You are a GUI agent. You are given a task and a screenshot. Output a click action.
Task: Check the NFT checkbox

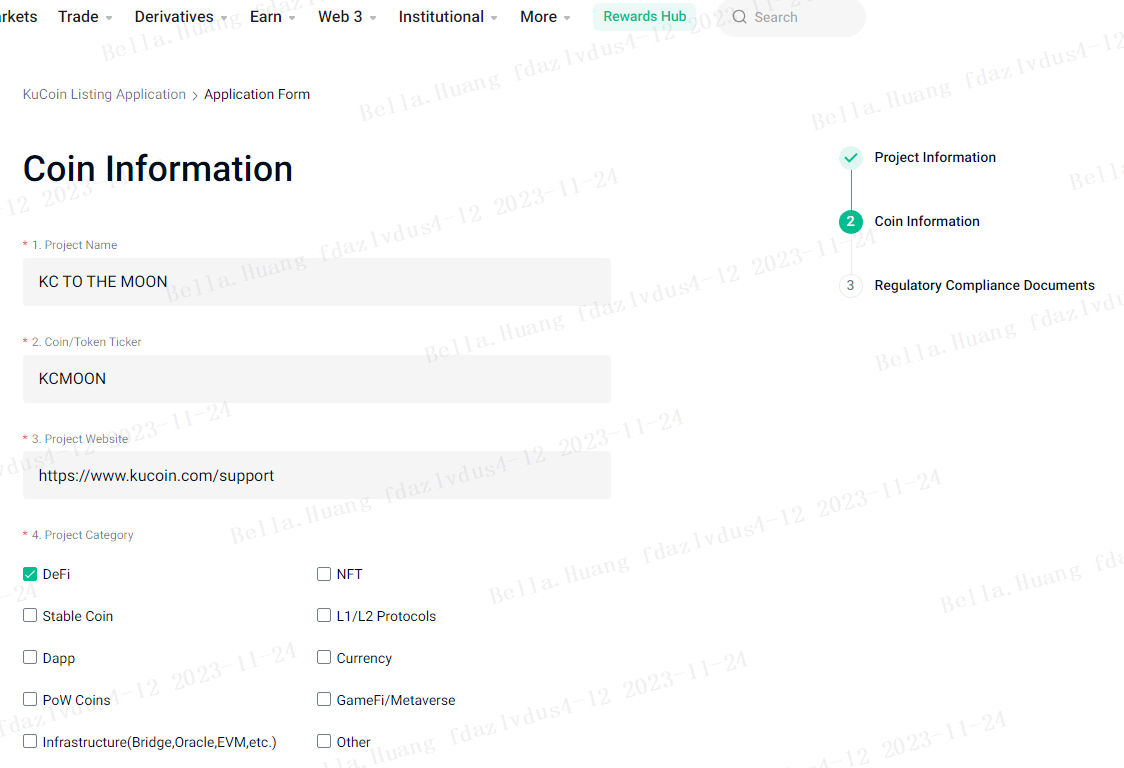coord(324,574)
